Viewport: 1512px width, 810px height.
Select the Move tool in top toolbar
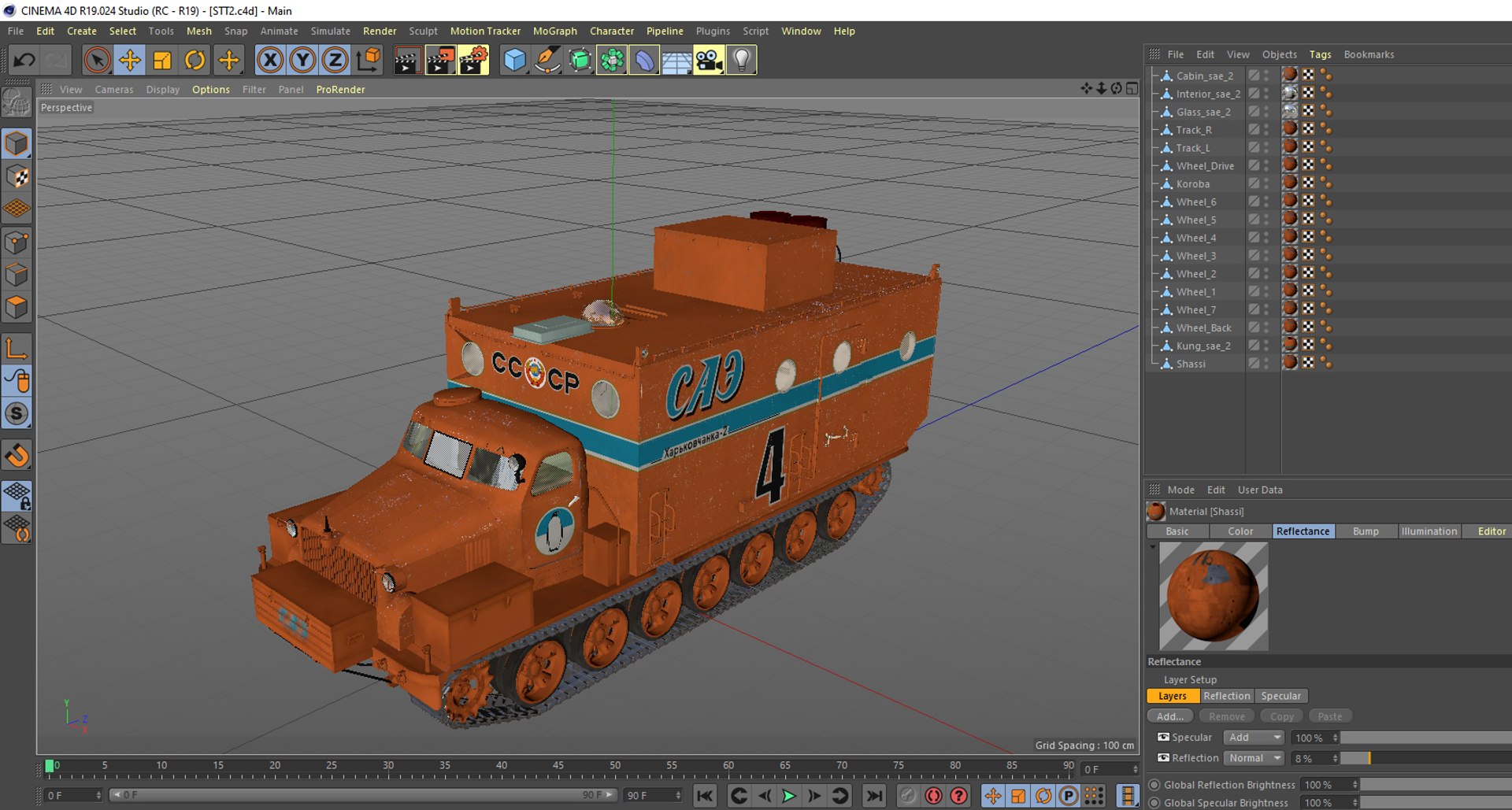(x=130, y=61)
